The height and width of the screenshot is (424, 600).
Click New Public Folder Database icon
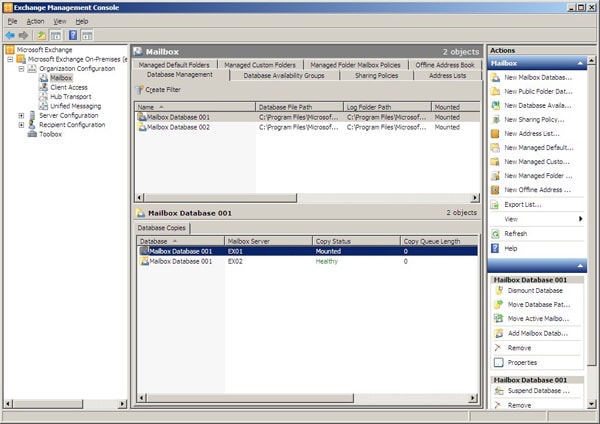[x=495, y=91]
